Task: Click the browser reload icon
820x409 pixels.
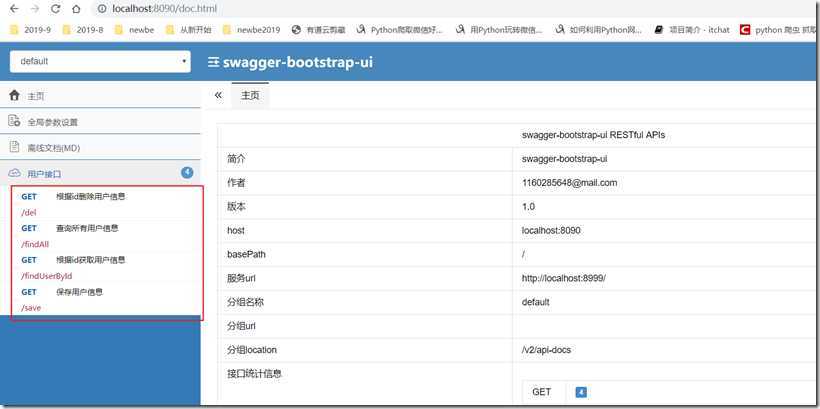Action: point(55,9)
